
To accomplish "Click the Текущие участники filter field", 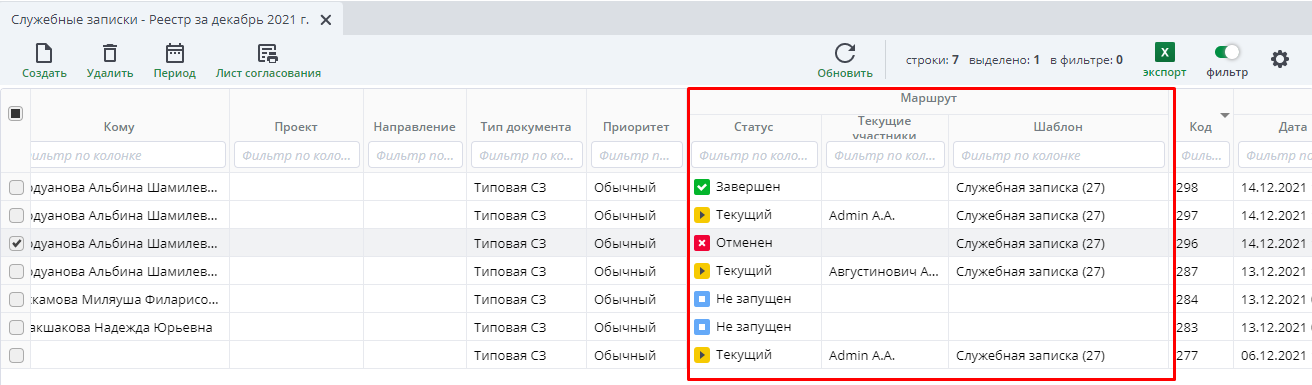I will 884,155.
